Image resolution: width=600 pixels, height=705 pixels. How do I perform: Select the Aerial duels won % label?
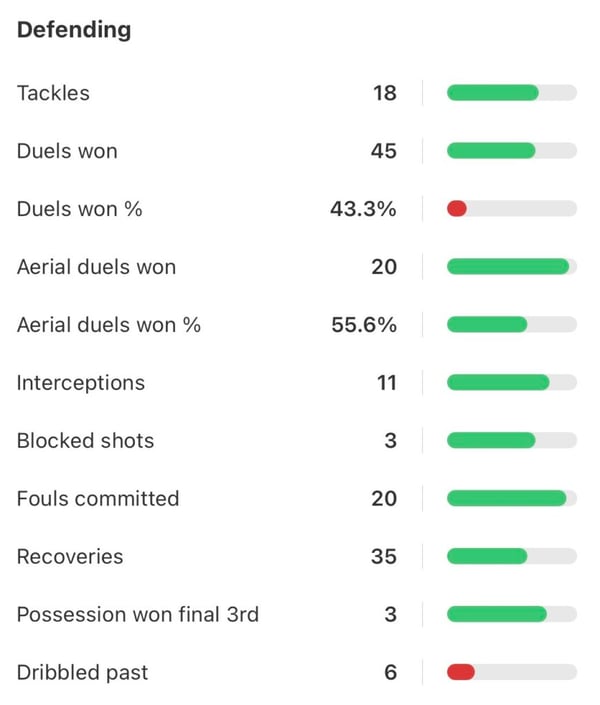[109, 325]
